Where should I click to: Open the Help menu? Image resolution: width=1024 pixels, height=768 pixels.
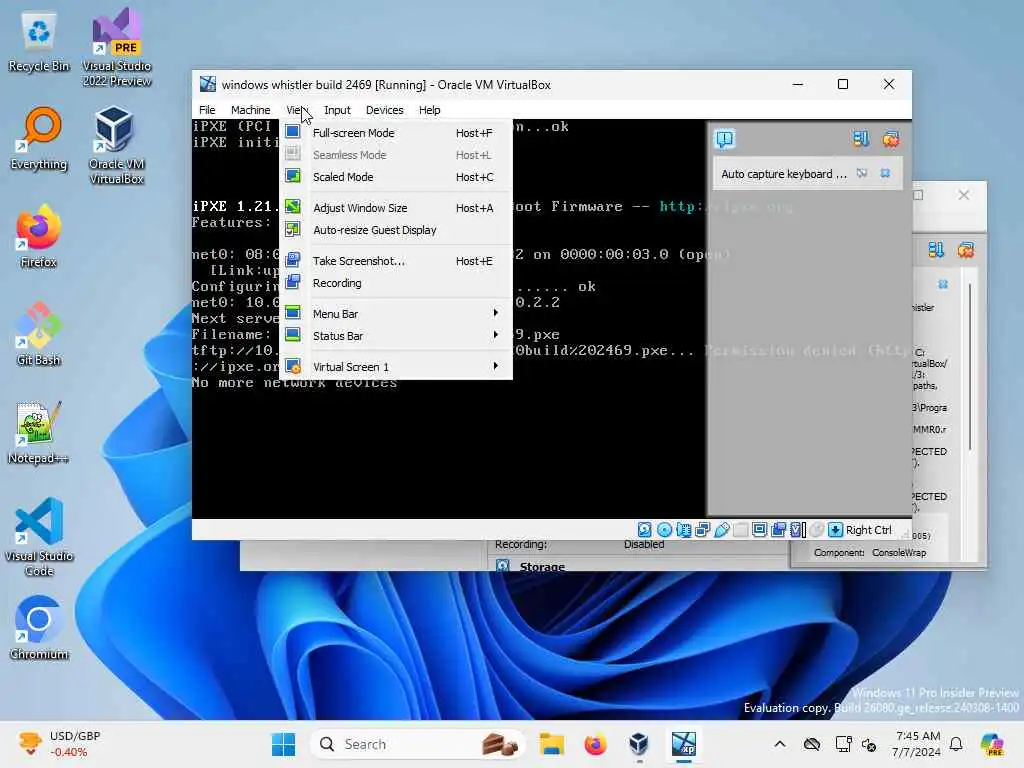(x=429, y=110)
